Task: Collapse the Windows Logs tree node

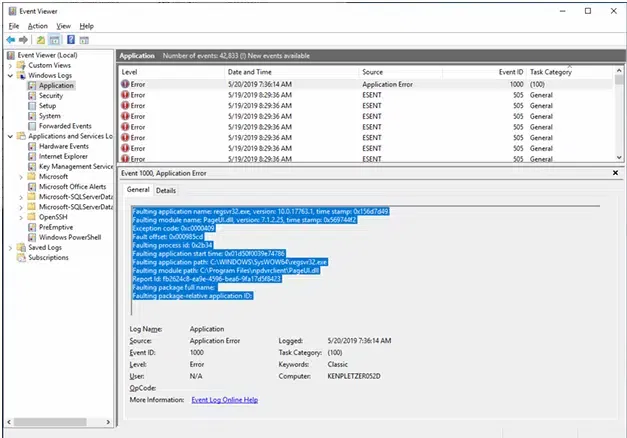Action: click(x=10, y=75)
